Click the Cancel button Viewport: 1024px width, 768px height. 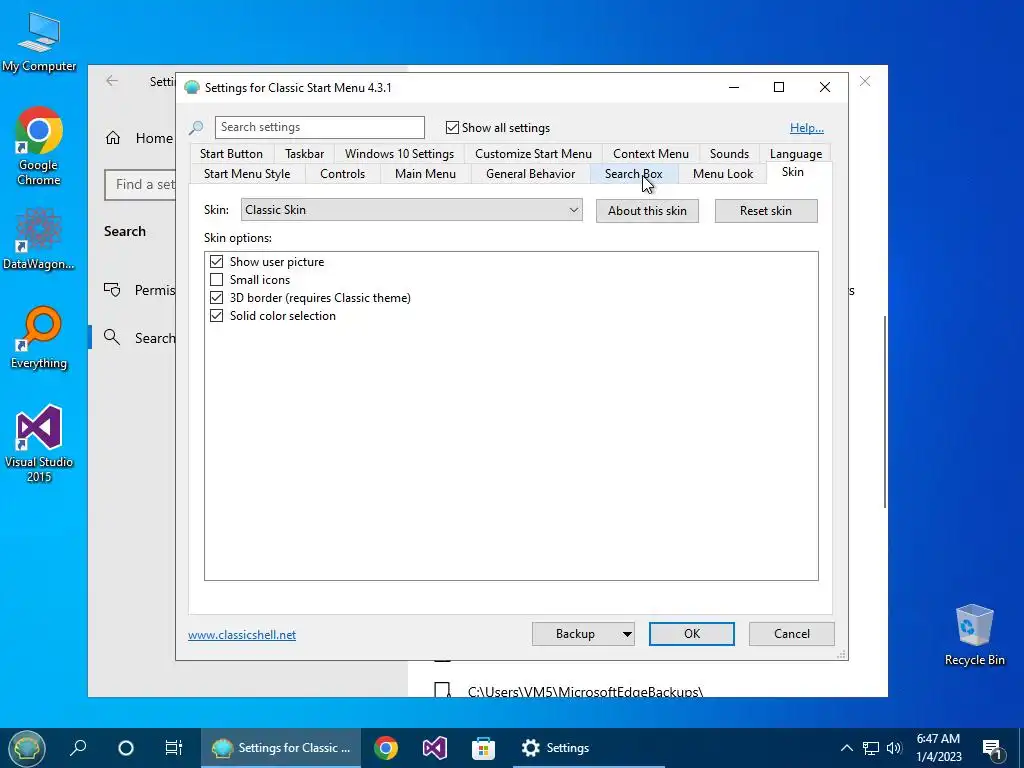click(x=792, y=634)
